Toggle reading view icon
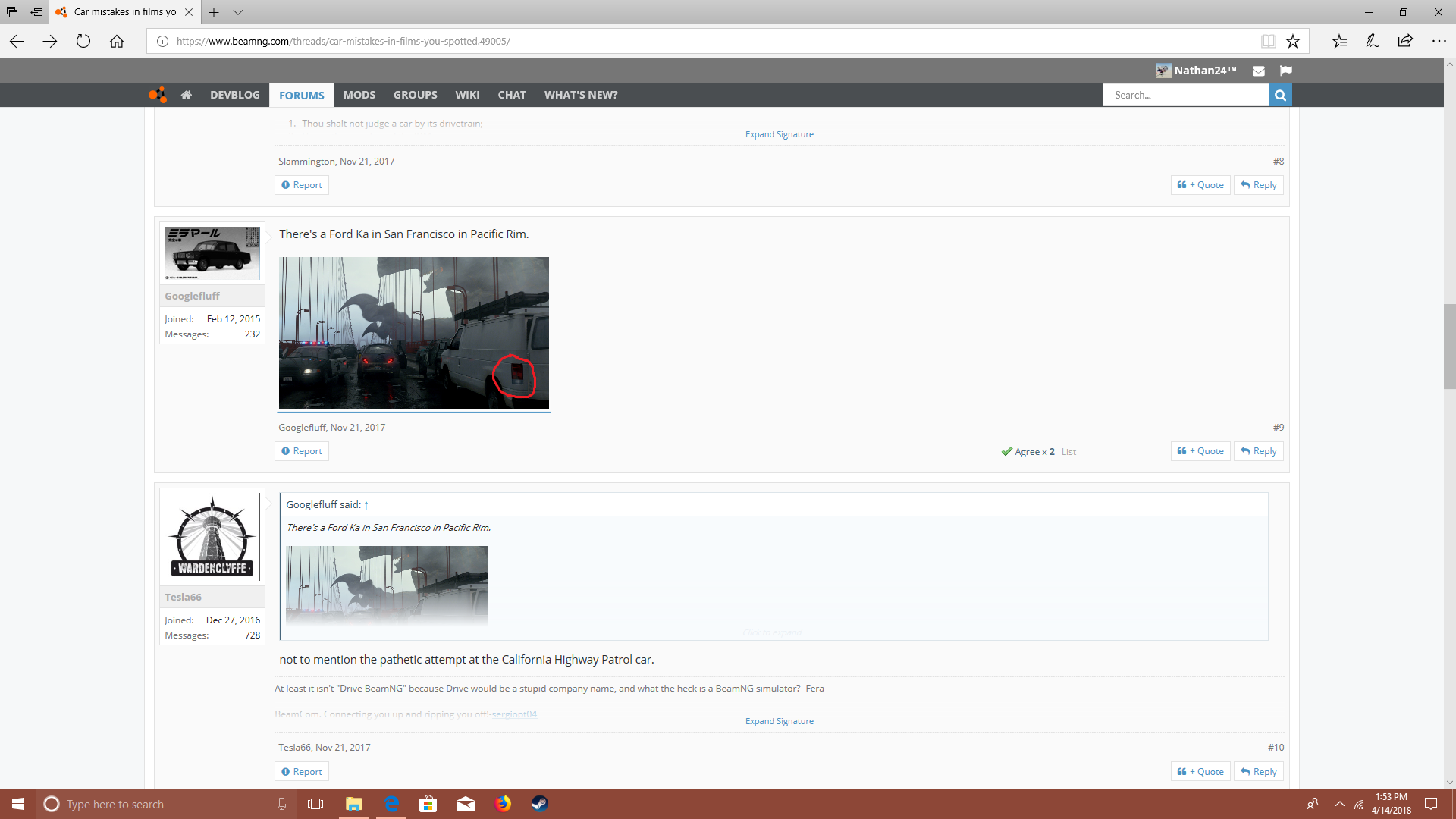Screen dimensions: 1456x819 pos(1269,41)
